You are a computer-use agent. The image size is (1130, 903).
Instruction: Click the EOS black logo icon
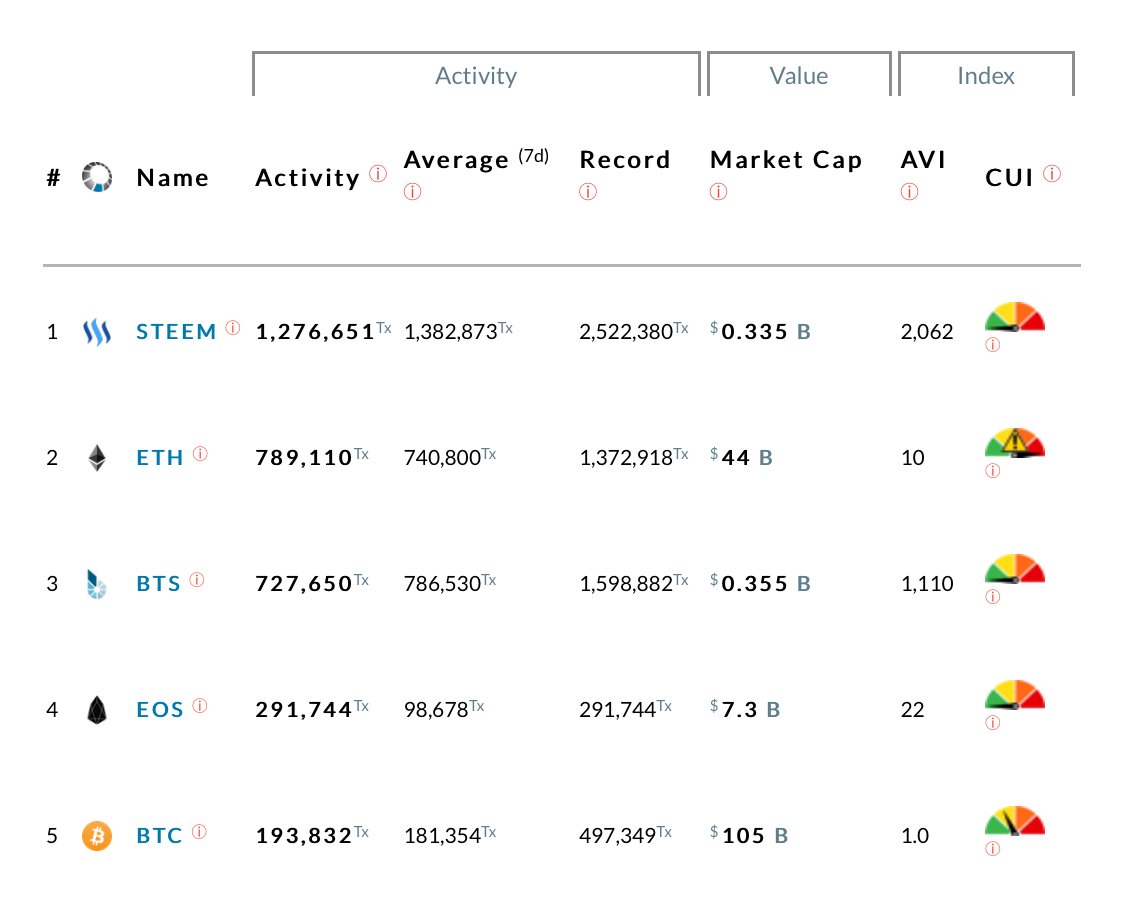[x=97, y=710]
